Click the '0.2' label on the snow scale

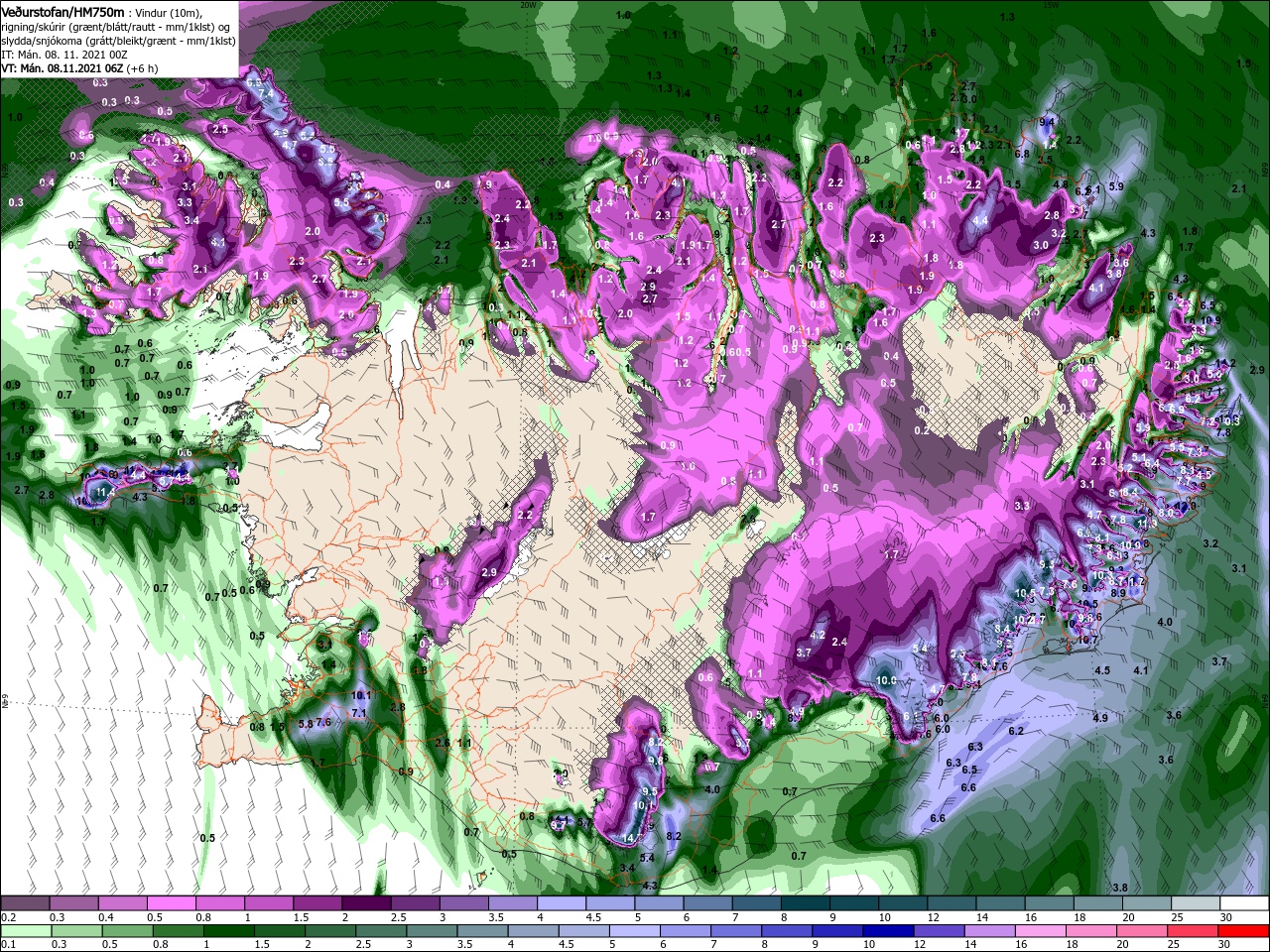pyautogui.click(x=8, y=917)
